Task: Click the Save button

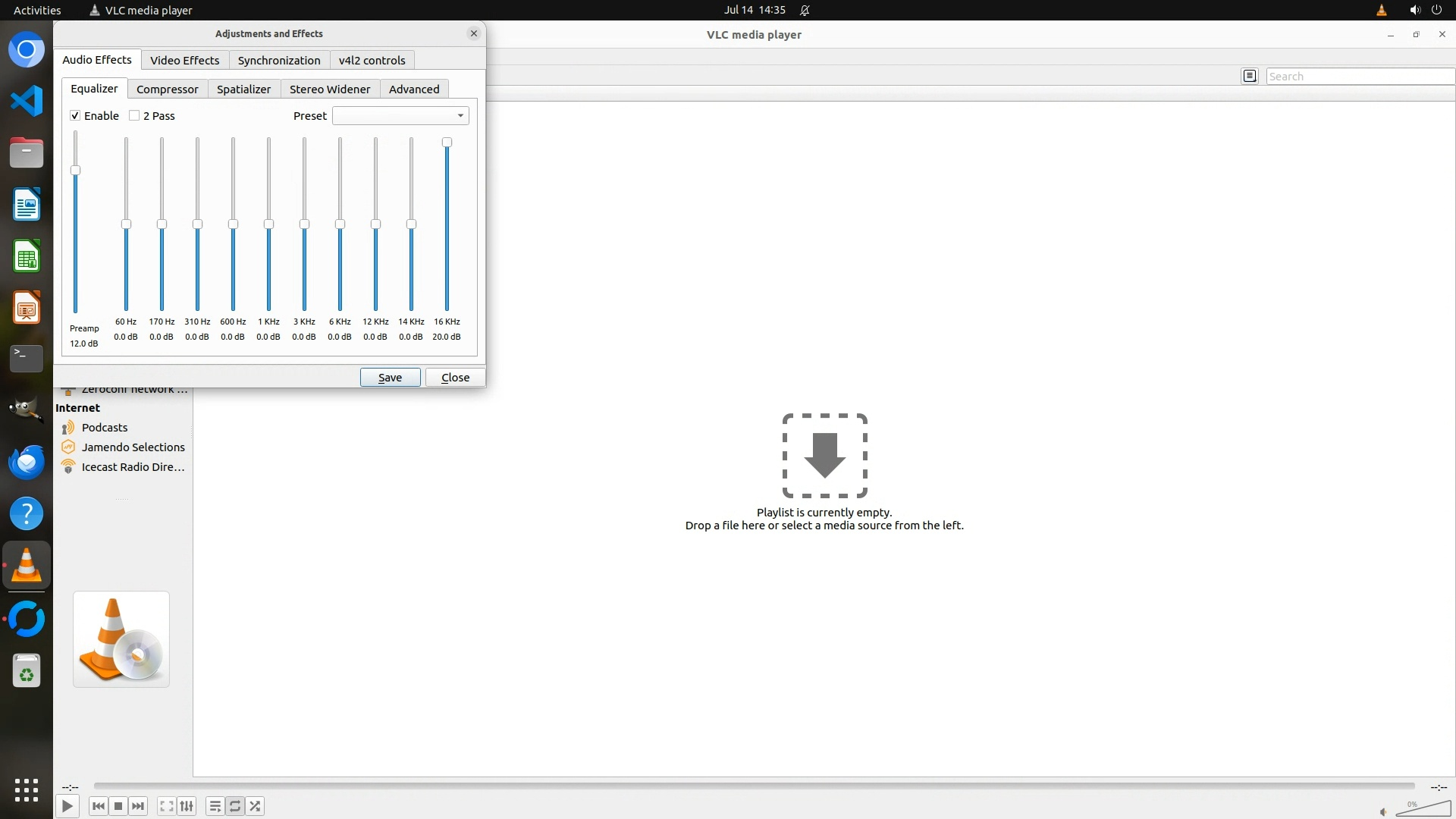Action: pyautogui.click(x=390, y=377)
